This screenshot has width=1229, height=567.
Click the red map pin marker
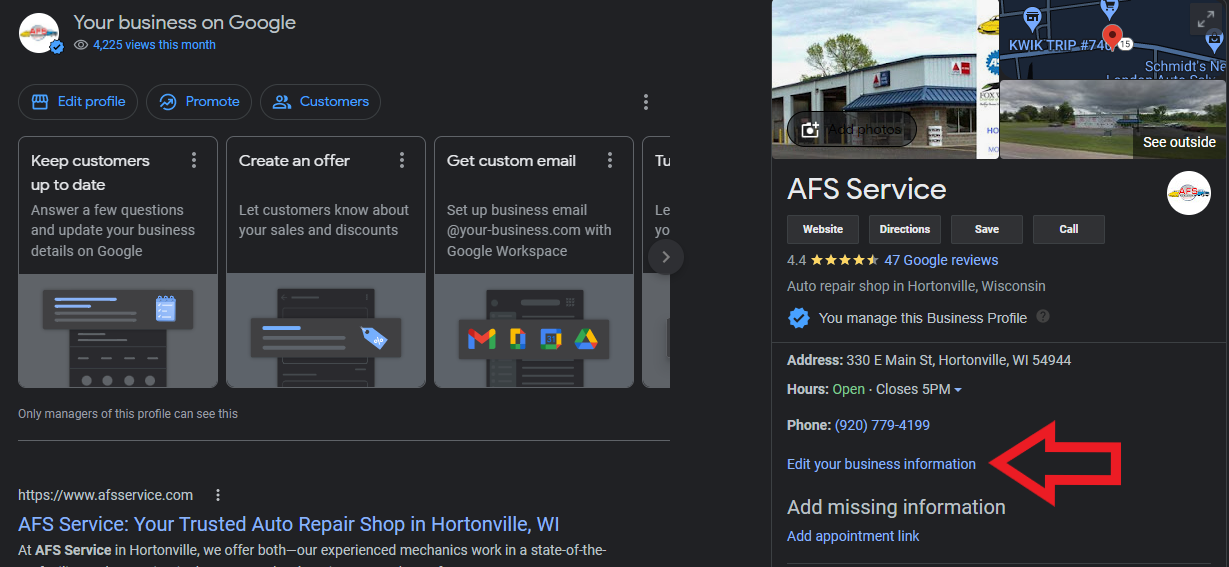(x=1111, y=39)
